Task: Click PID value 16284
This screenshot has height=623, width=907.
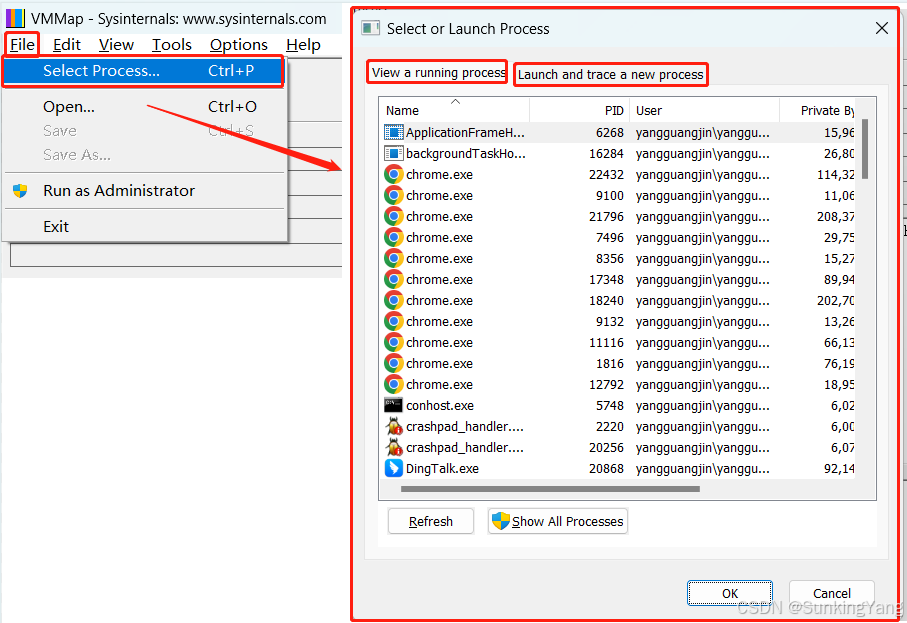Action: point(606,153)
